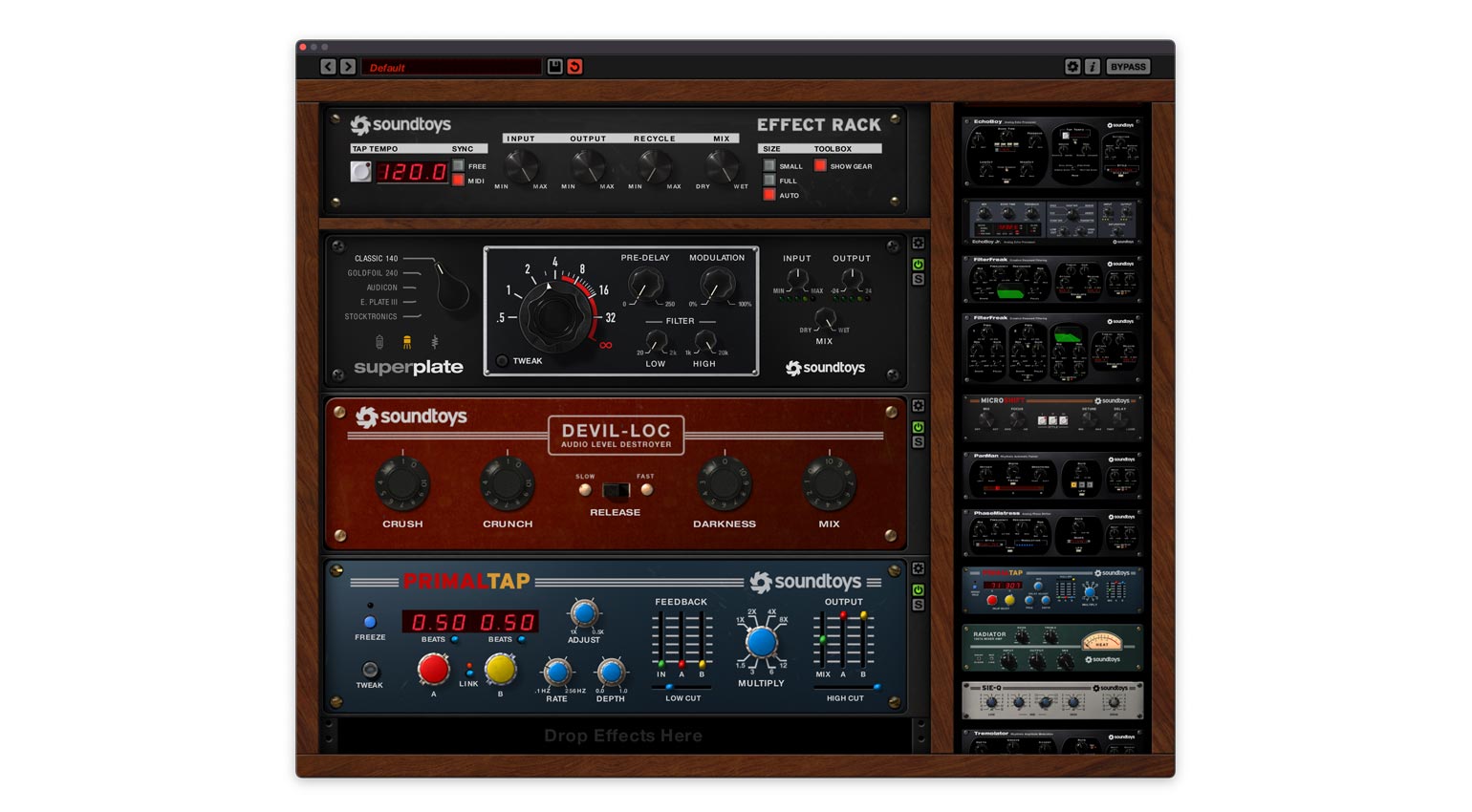The image size is (1472, 812).
Task: Click the BYPASS button
Action: 1128,67
